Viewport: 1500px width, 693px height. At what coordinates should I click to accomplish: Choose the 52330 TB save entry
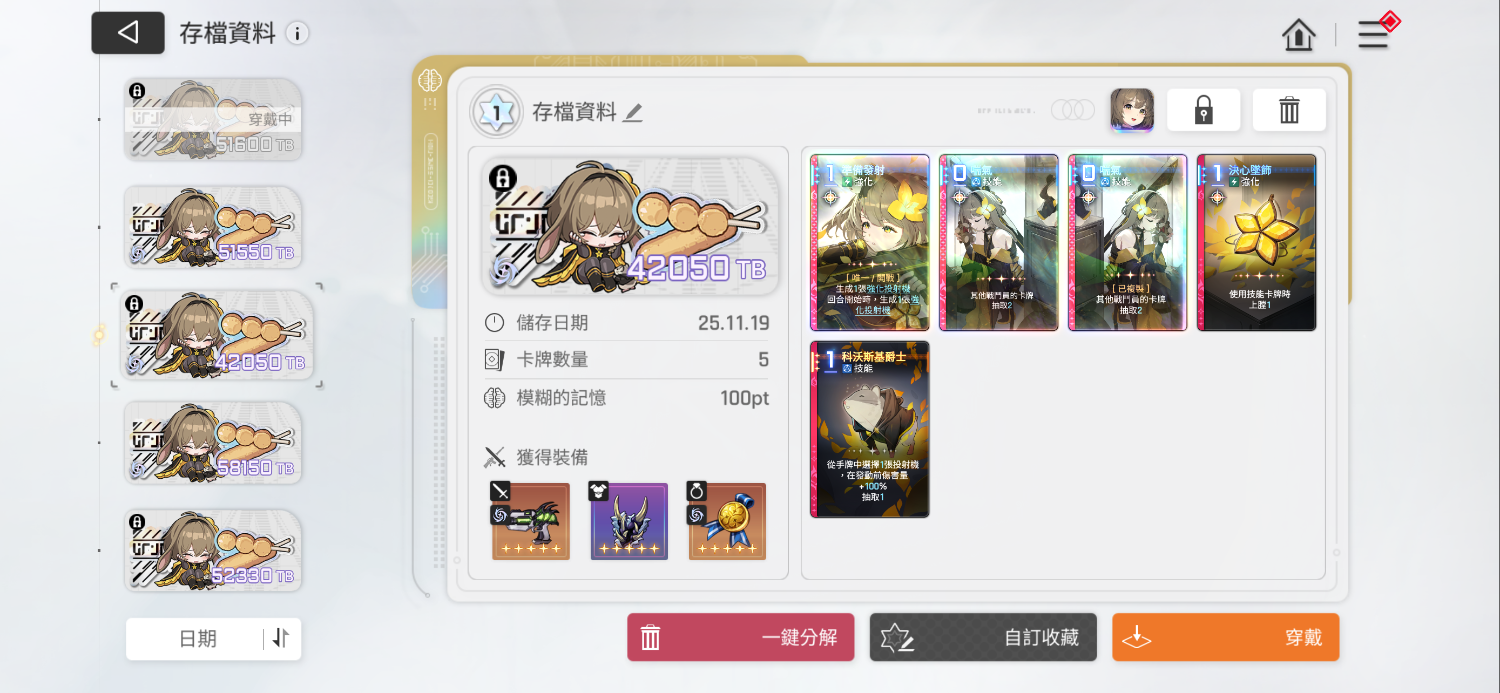(x=213, y=550)
